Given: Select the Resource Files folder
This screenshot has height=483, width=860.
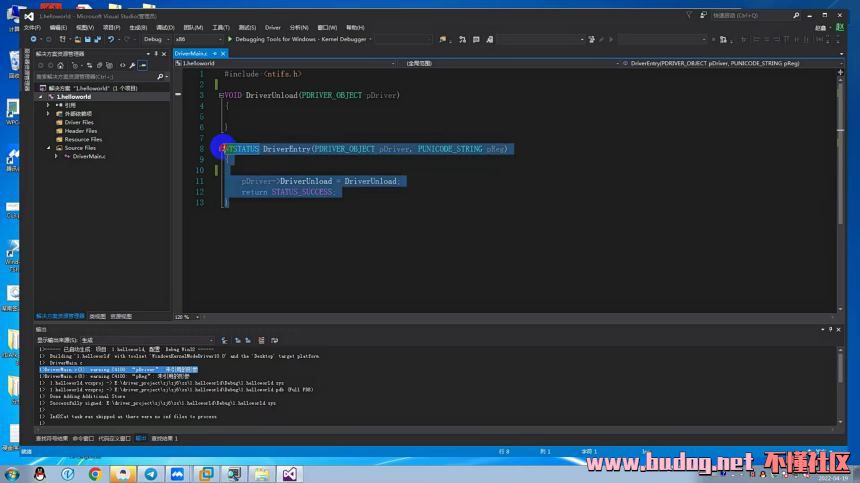Looking at the screenshot, I should [83, 140].
